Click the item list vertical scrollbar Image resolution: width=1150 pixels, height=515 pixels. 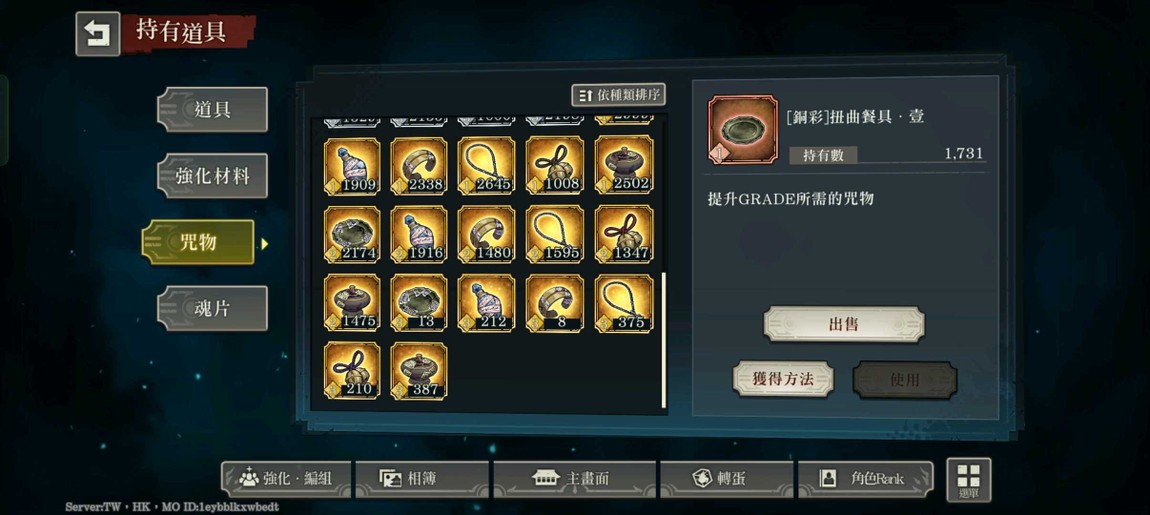pos(664,340)
